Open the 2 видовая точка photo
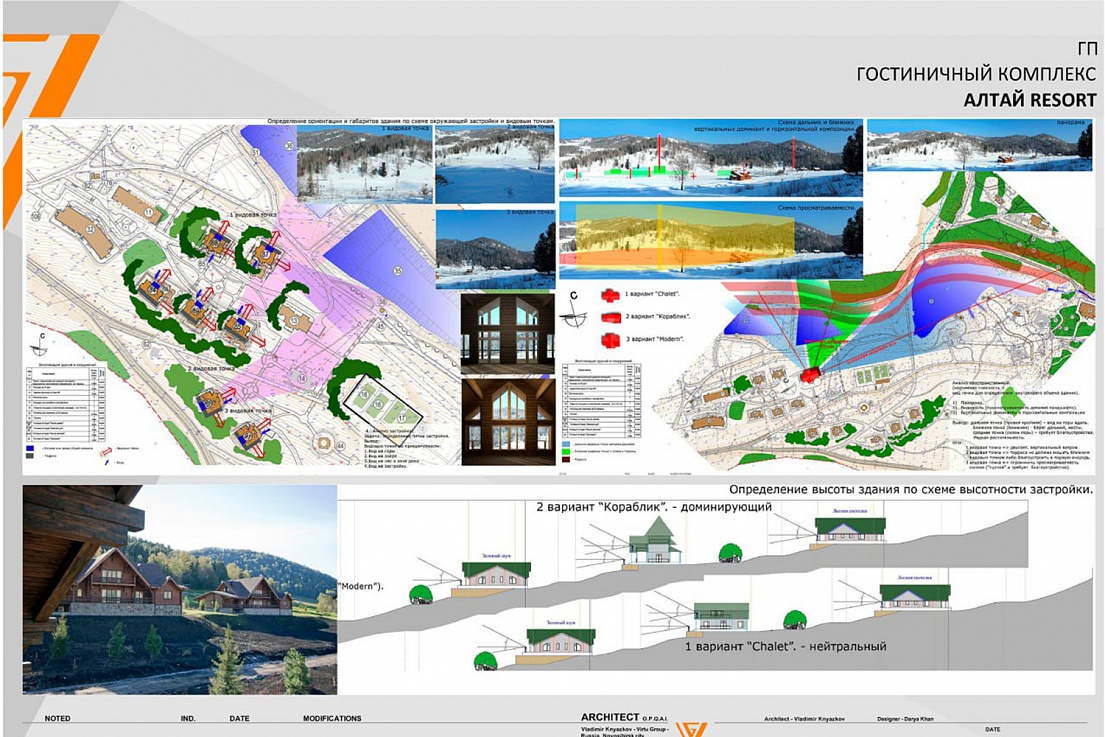This screenshot has height=737, width=1105. click(x=495, y=164)
